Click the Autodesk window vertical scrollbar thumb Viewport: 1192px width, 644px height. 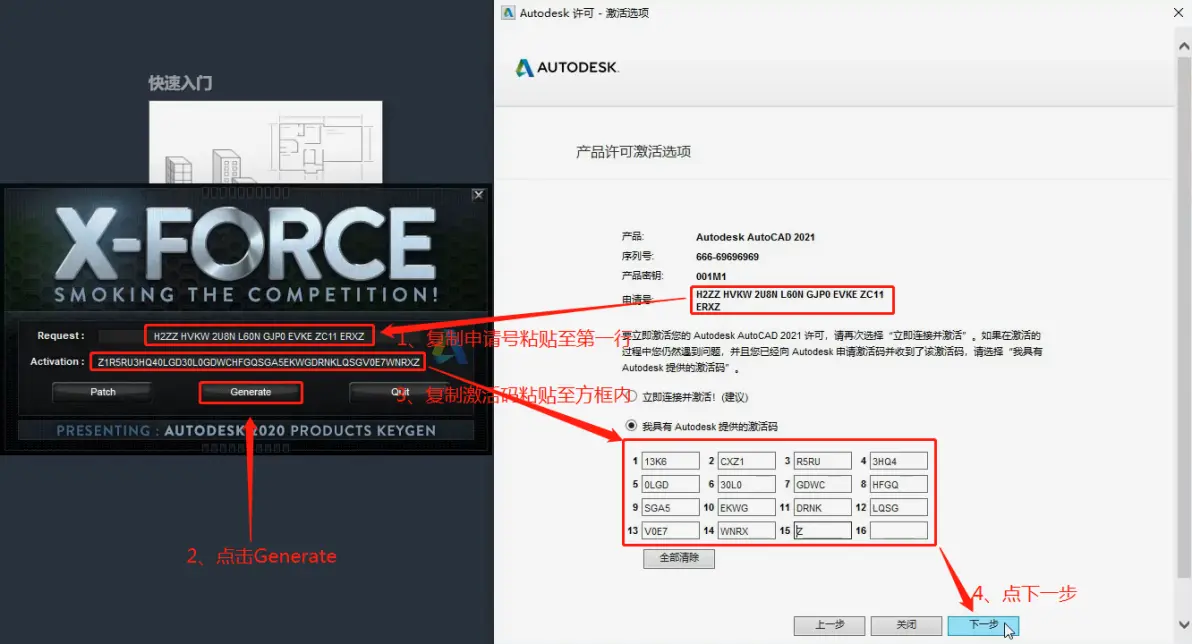tap(1184, 316)
